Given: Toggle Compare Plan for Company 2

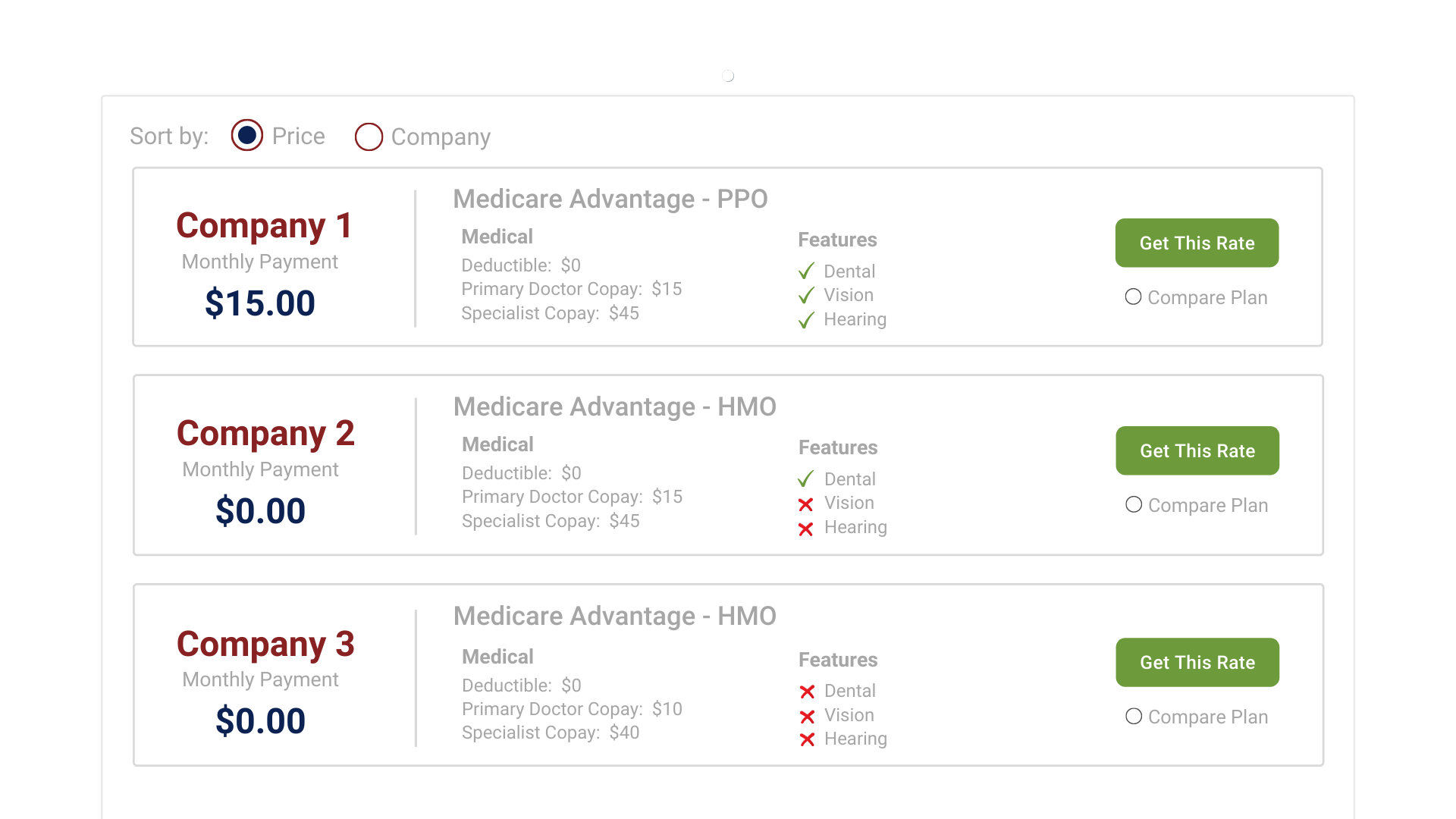Looking at the screenshot, I should (x=1134, y=505).
